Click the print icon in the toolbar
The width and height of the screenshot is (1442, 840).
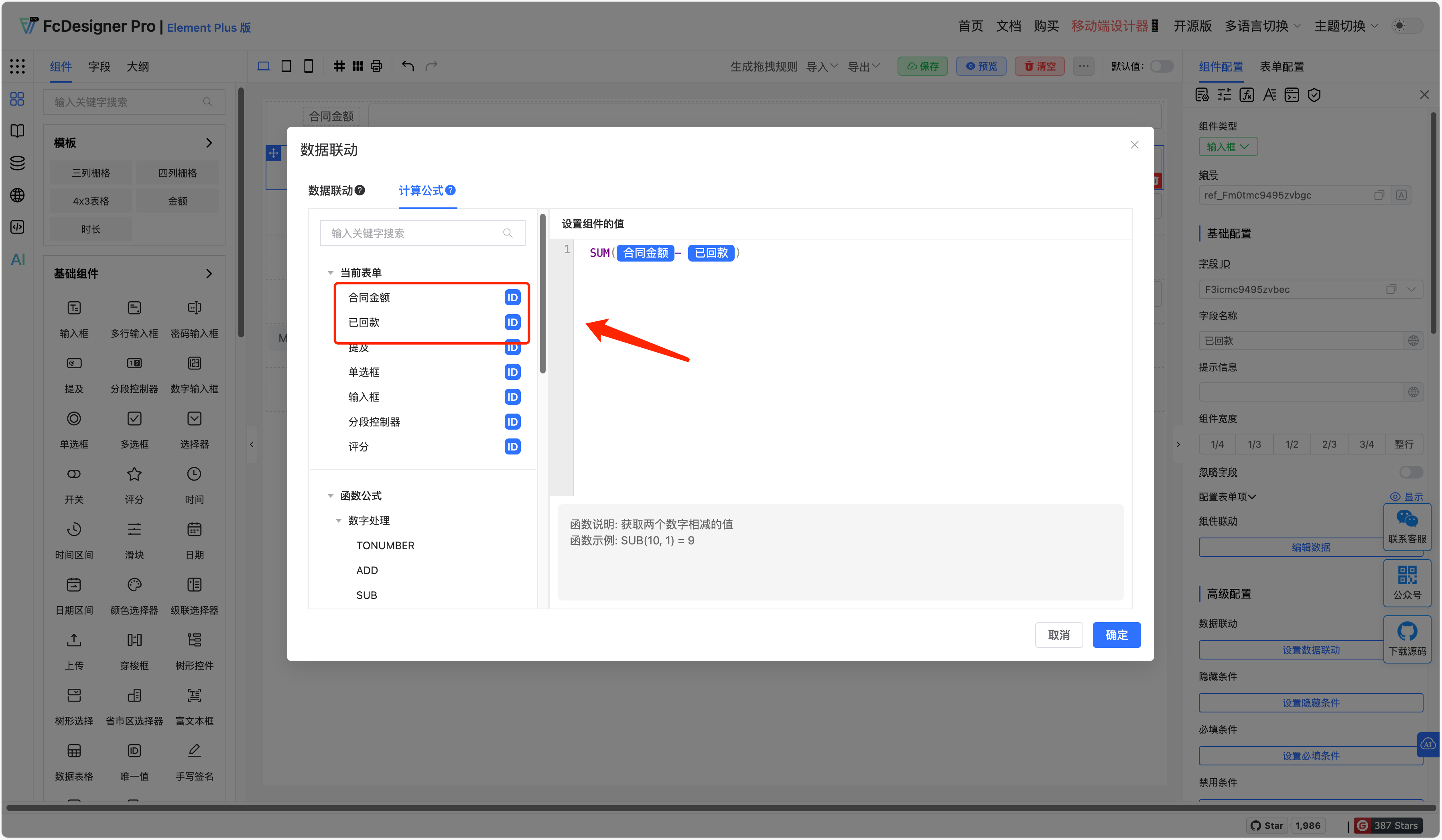[x=376, y=66]
